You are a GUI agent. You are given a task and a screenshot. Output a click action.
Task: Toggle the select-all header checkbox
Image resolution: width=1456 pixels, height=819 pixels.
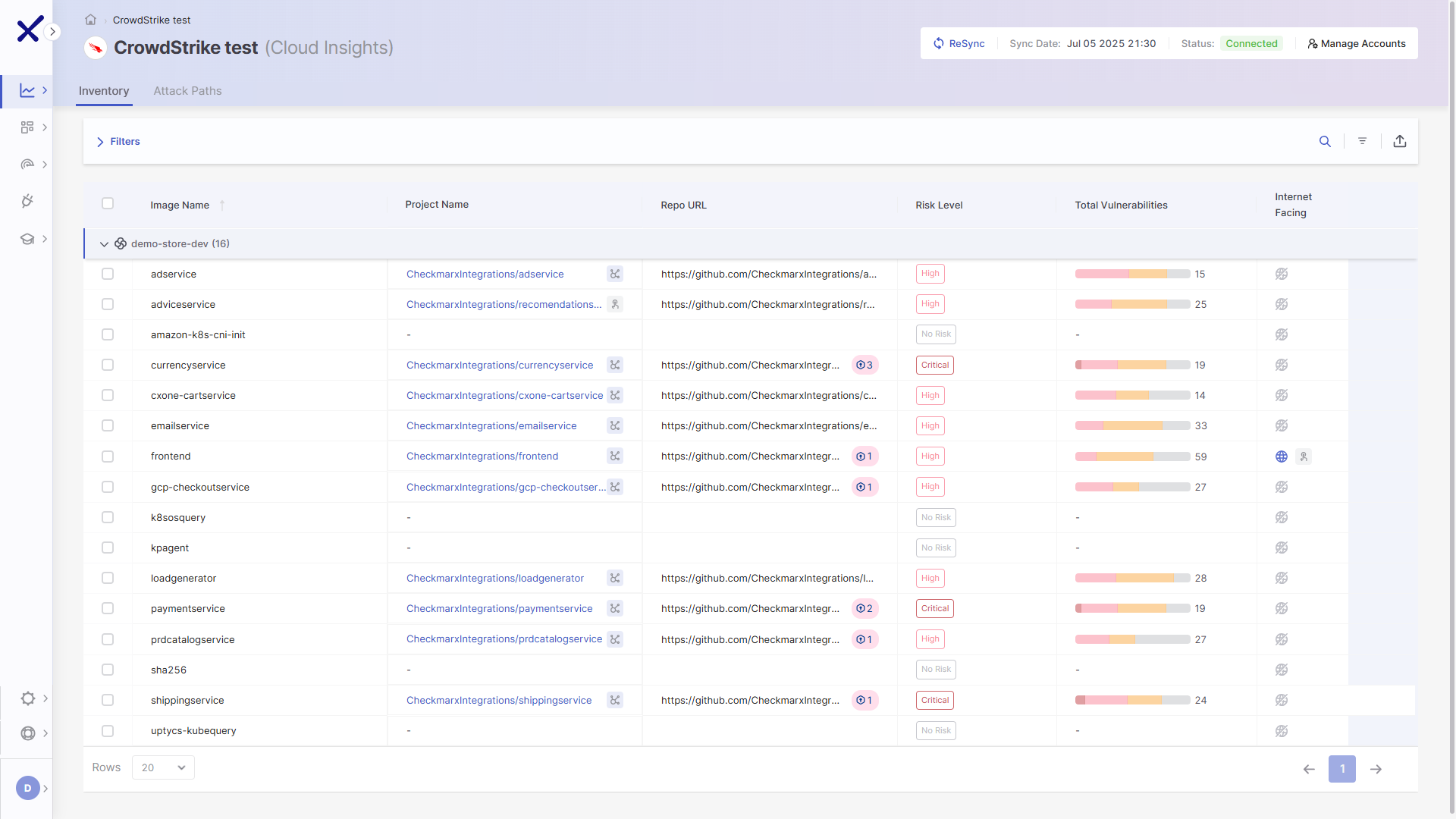108,203
